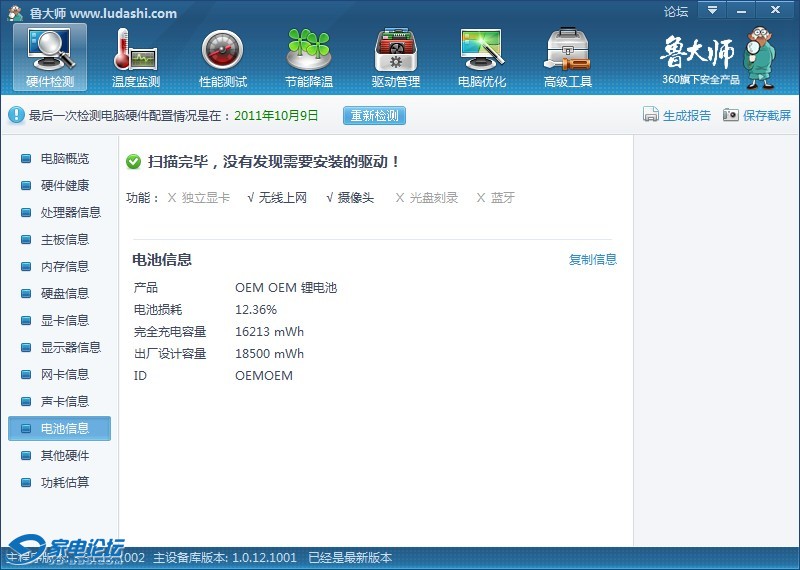Open 显卡信息 sidebar entry
Screen dimensions: 800x570
[x=64, y=321]
